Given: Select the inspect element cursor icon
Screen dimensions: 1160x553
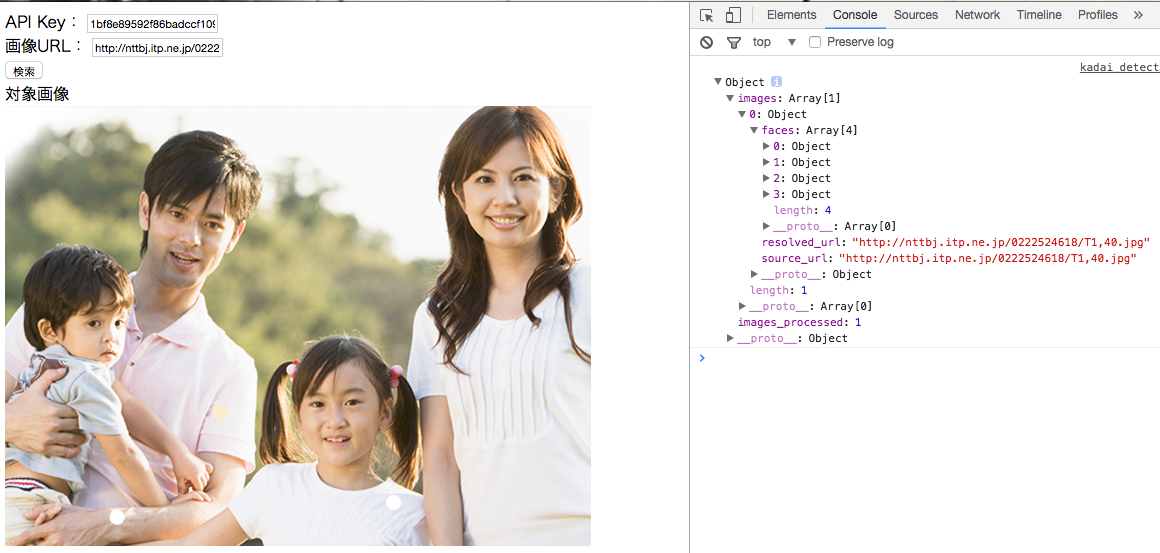Looking at the screenshot, I should (707, 15).
